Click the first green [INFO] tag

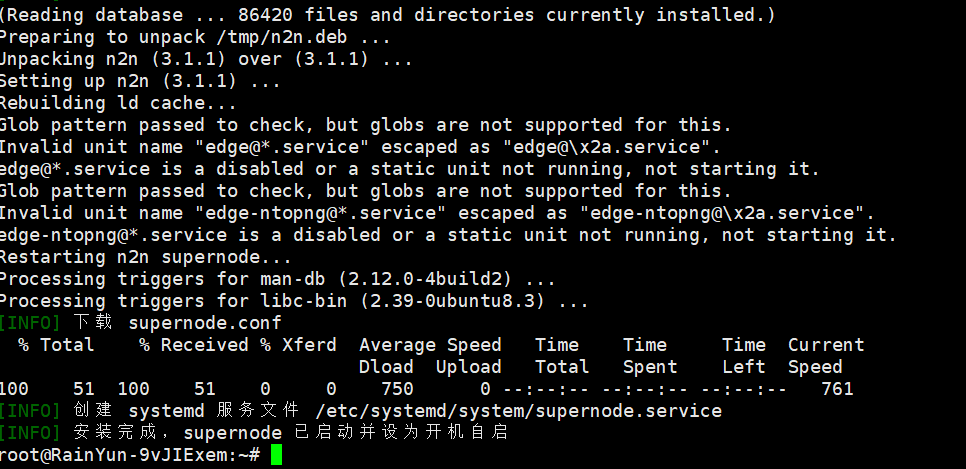(x=31, y=323)
